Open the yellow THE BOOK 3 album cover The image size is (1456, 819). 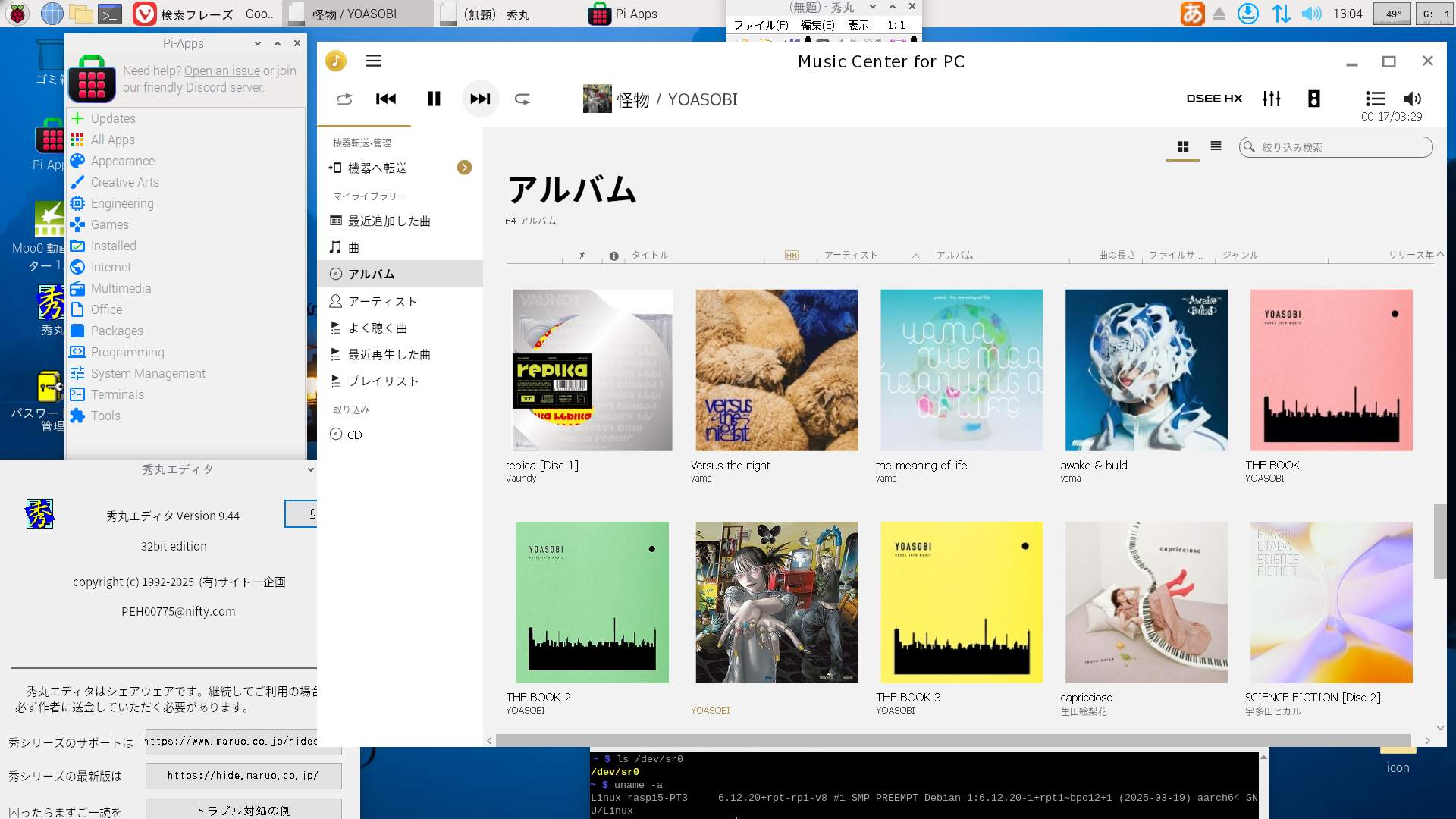962,602
